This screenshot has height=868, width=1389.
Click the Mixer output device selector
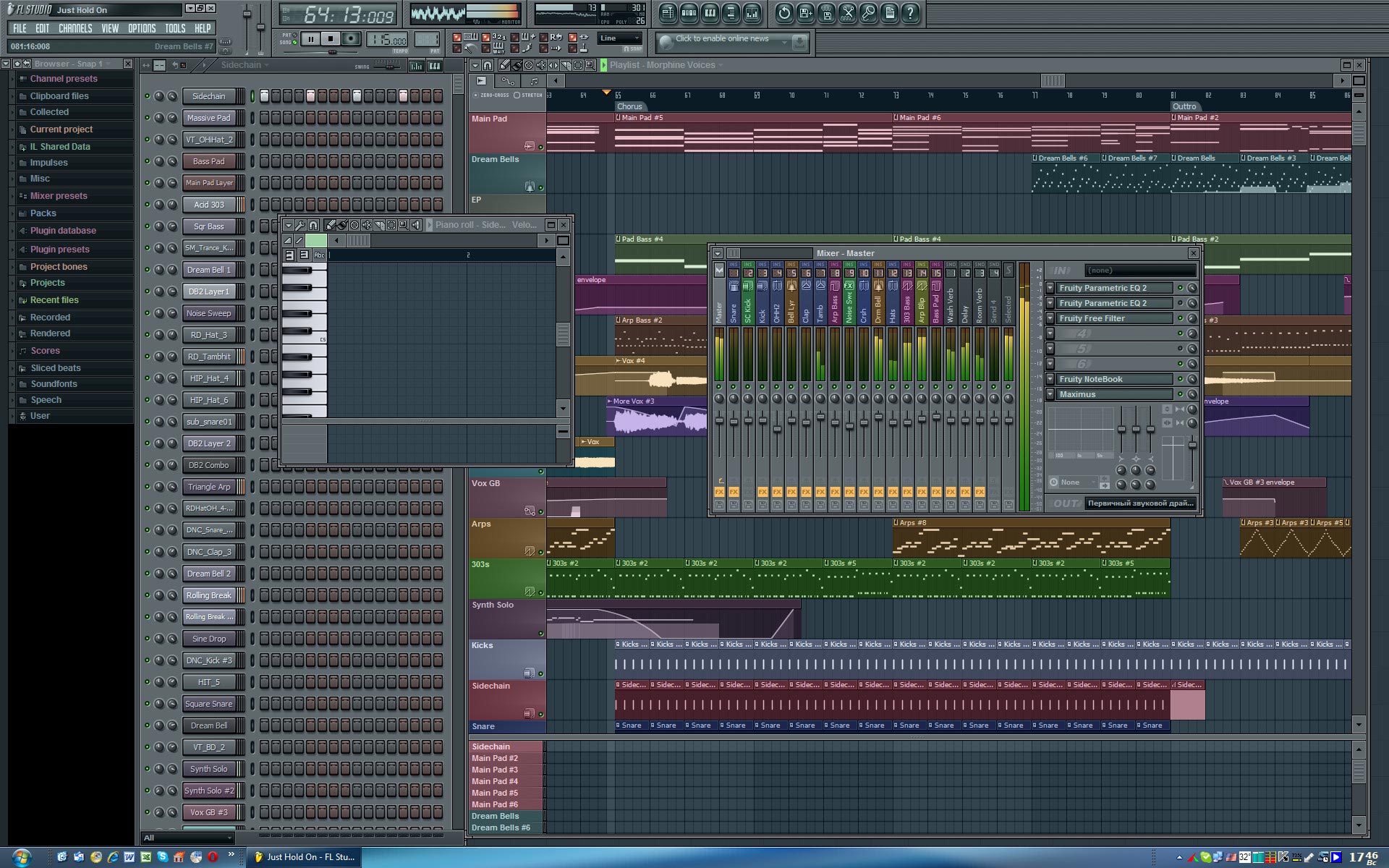(x=1140, y=503)
